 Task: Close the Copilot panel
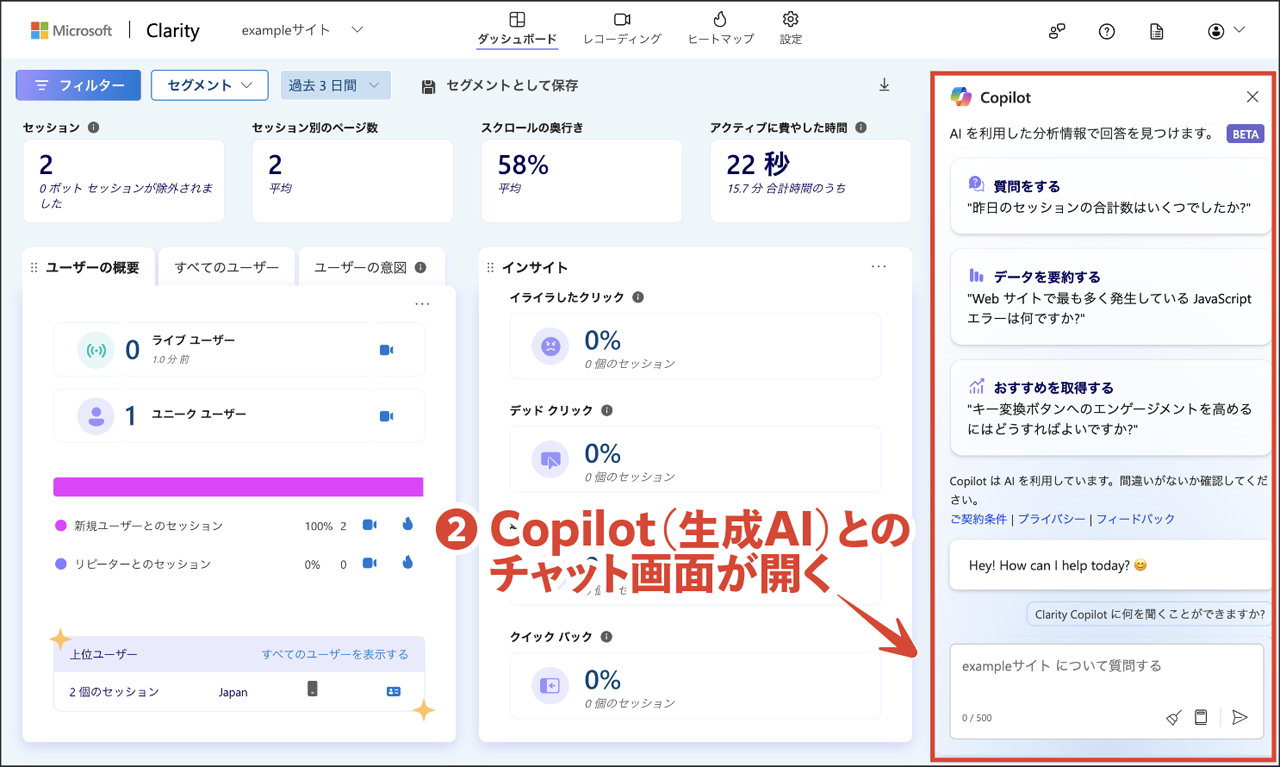point(1252,97)
